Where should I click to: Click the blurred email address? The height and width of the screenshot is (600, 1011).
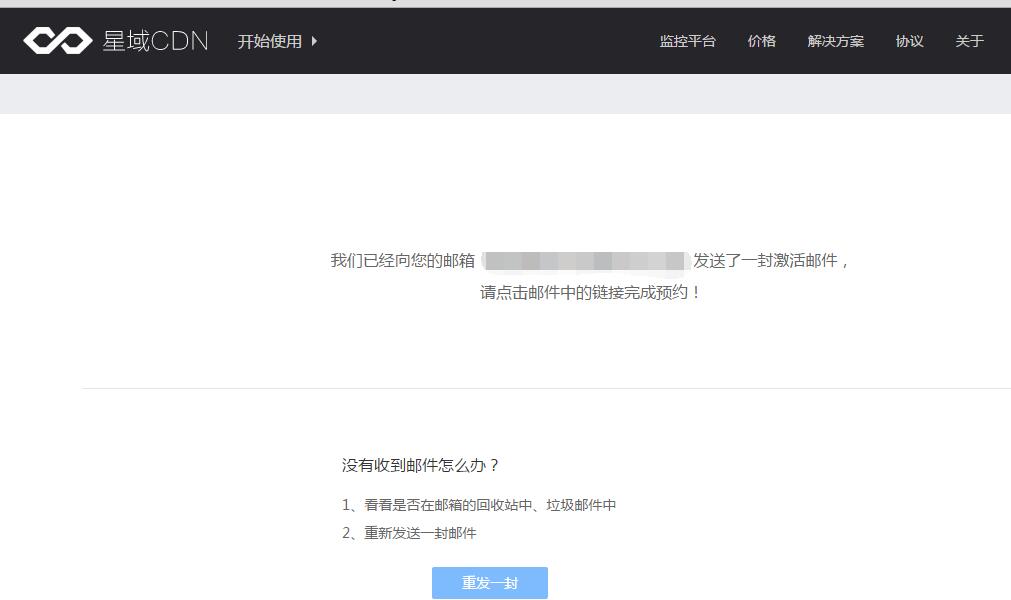(585, 261)
